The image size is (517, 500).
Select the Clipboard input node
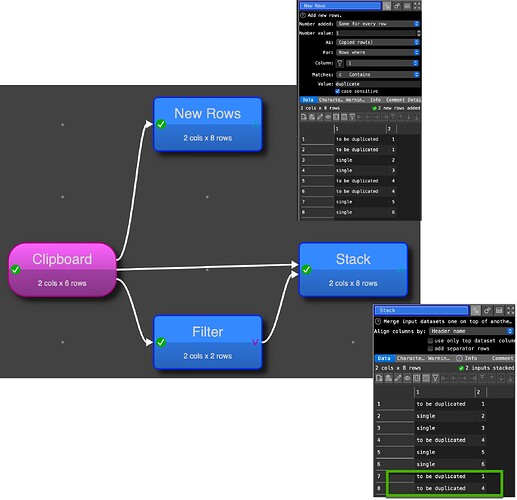pyautogui.click(x=62, y=270)
